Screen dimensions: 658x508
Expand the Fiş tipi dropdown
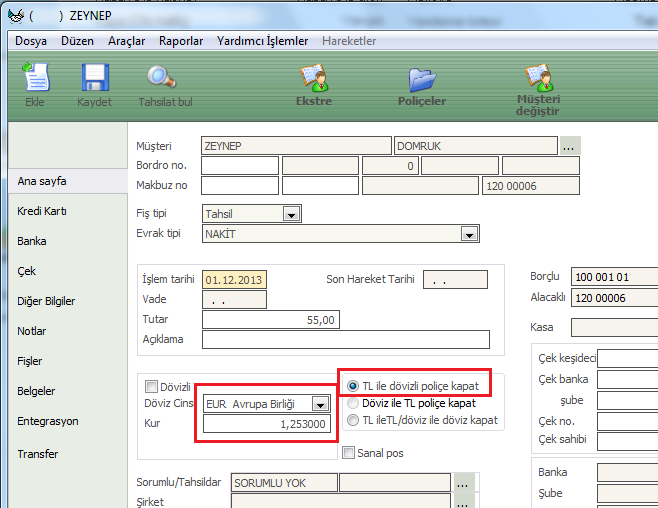coord(291,214)
